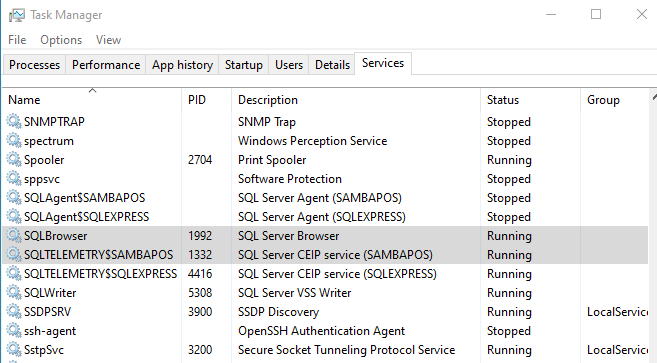Open the Options menu
Image resolution: width=657 pixels, height=363 pixels.
(61, 40)
